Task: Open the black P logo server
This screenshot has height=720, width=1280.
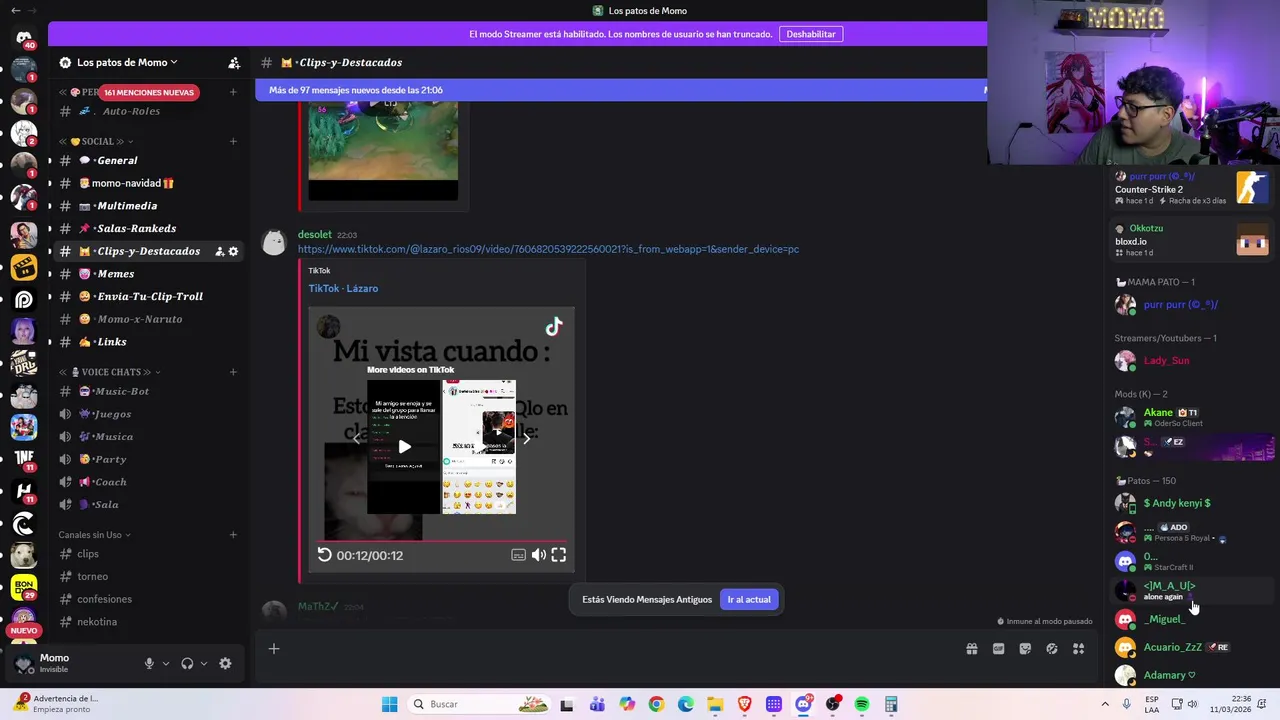Action: tap(24, 299)
